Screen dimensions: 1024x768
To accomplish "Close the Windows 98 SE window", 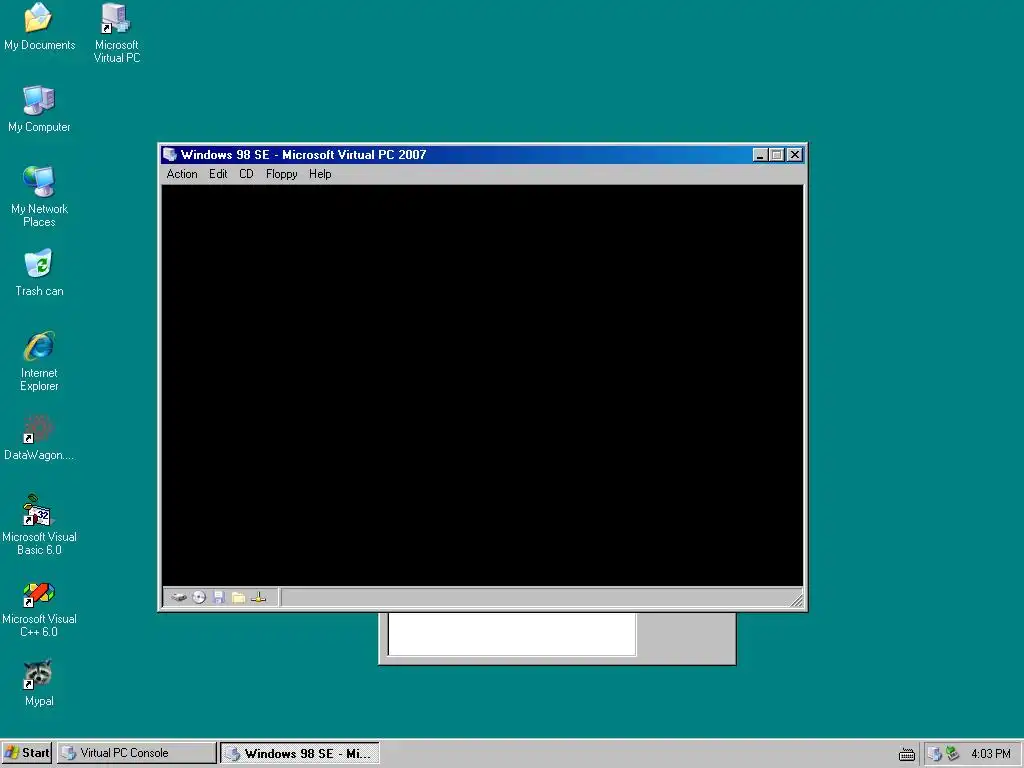I will point(795,155).
